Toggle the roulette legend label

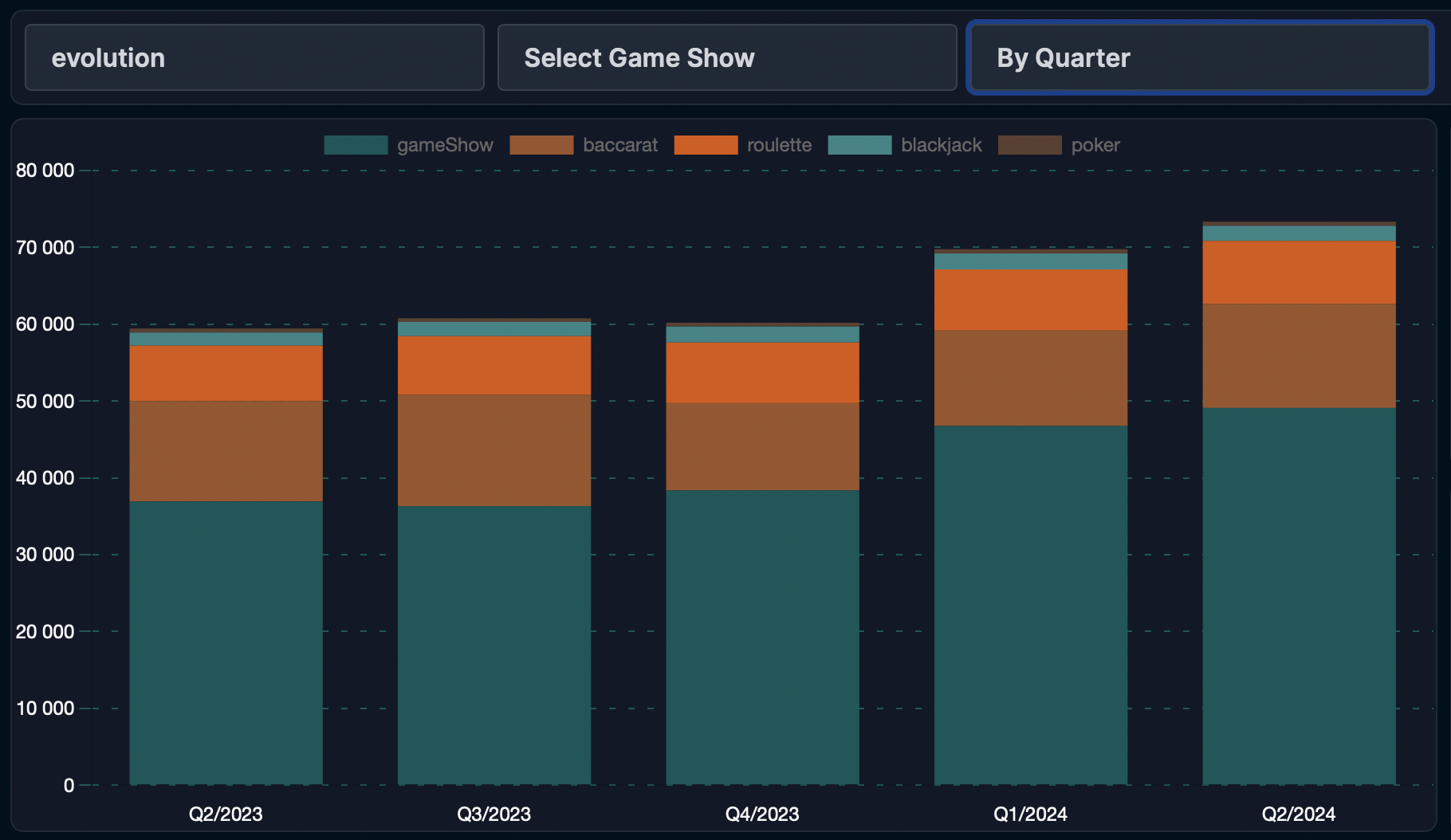[x=779, y=145]
